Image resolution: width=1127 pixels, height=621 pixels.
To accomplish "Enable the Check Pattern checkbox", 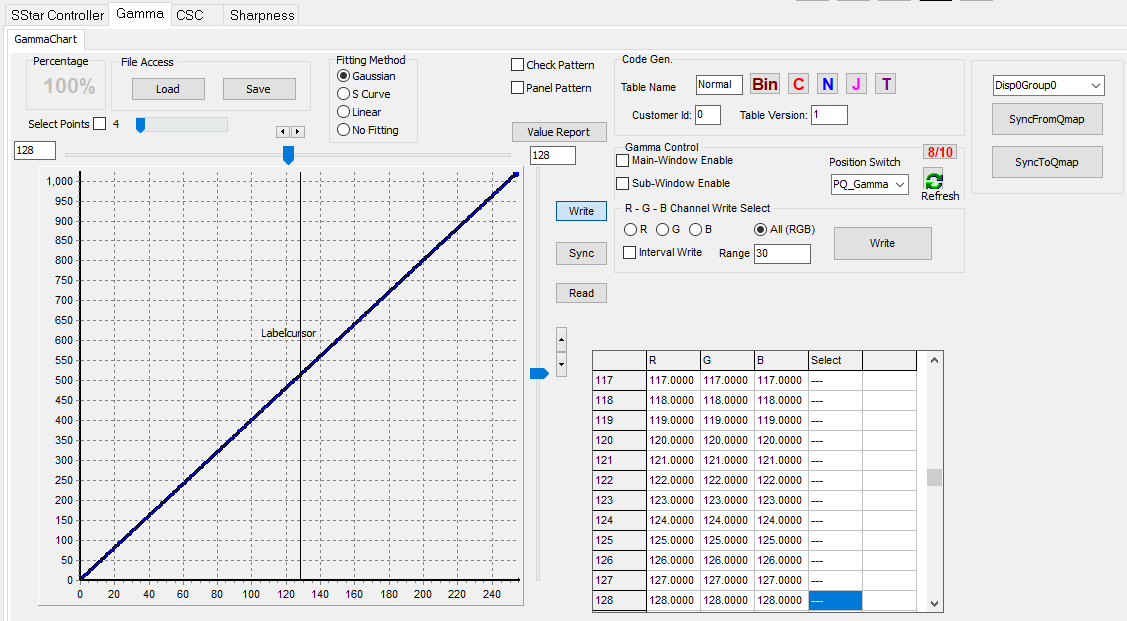I will [x=518, y=65].
